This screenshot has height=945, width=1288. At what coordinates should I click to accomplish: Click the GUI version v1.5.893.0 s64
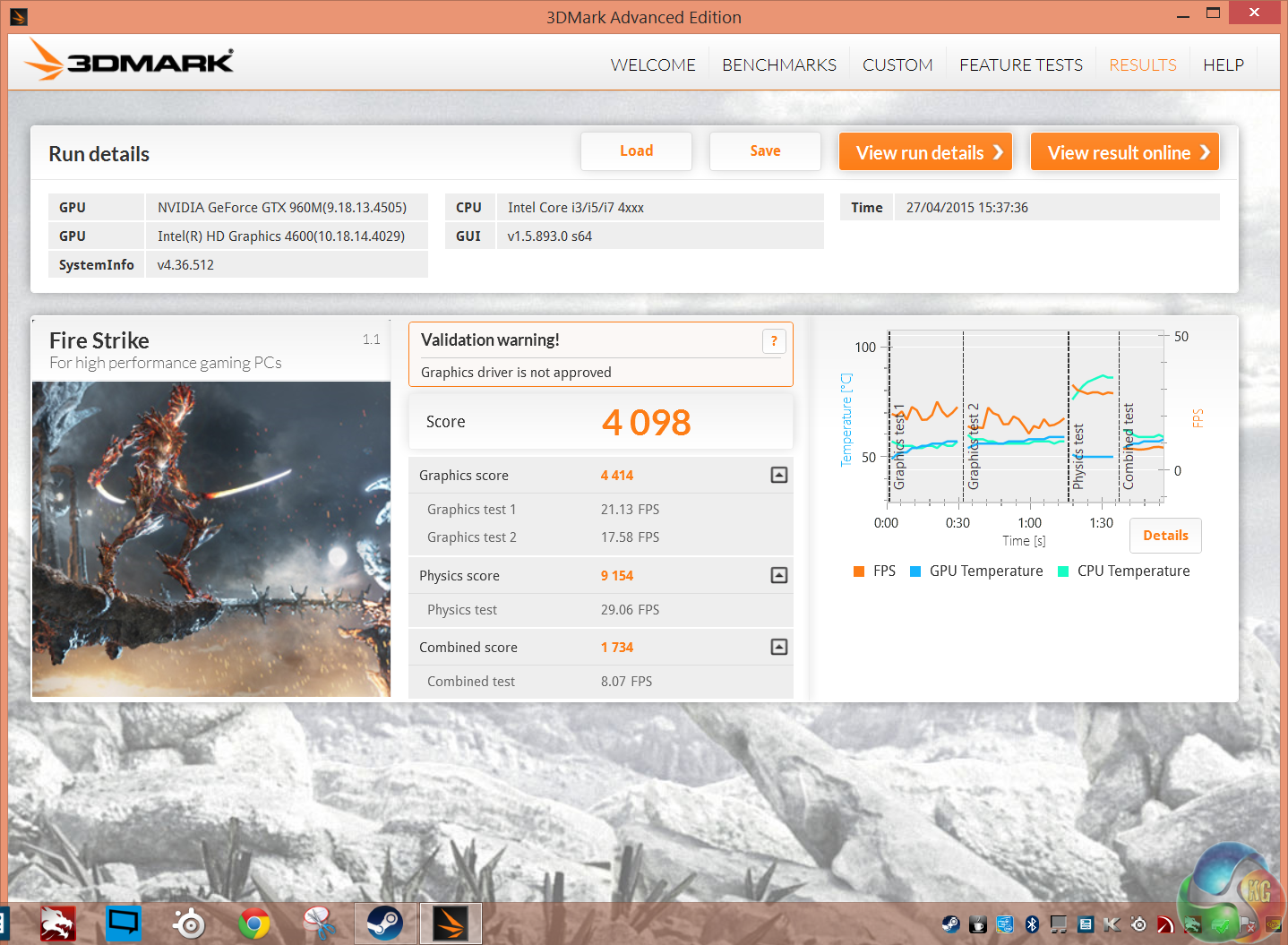(550, 236)
